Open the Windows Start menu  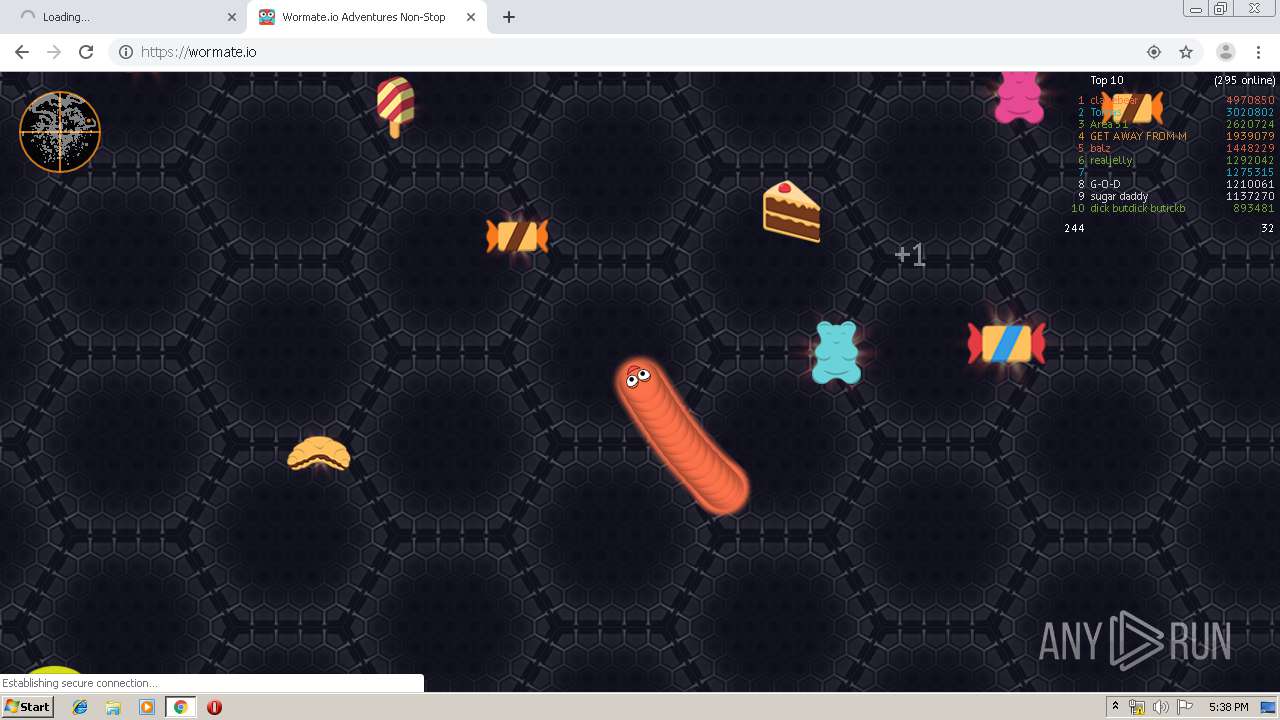[28, 706]
